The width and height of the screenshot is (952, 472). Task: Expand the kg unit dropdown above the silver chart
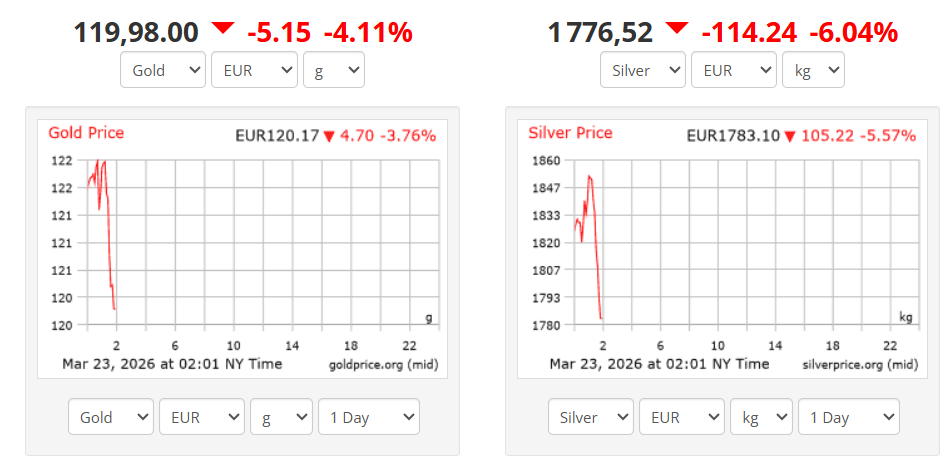click(813, 70)
